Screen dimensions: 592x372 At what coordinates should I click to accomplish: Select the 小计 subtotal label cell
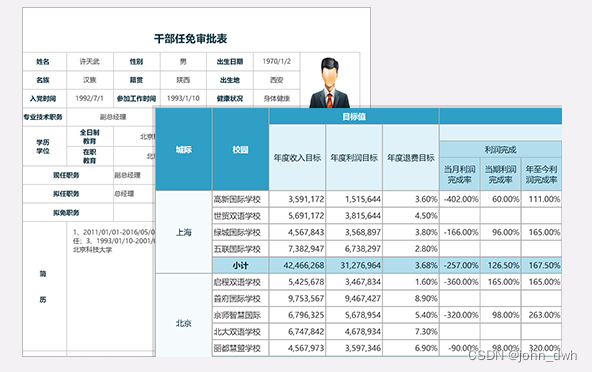pyautogui.click(x=240, y=265)
